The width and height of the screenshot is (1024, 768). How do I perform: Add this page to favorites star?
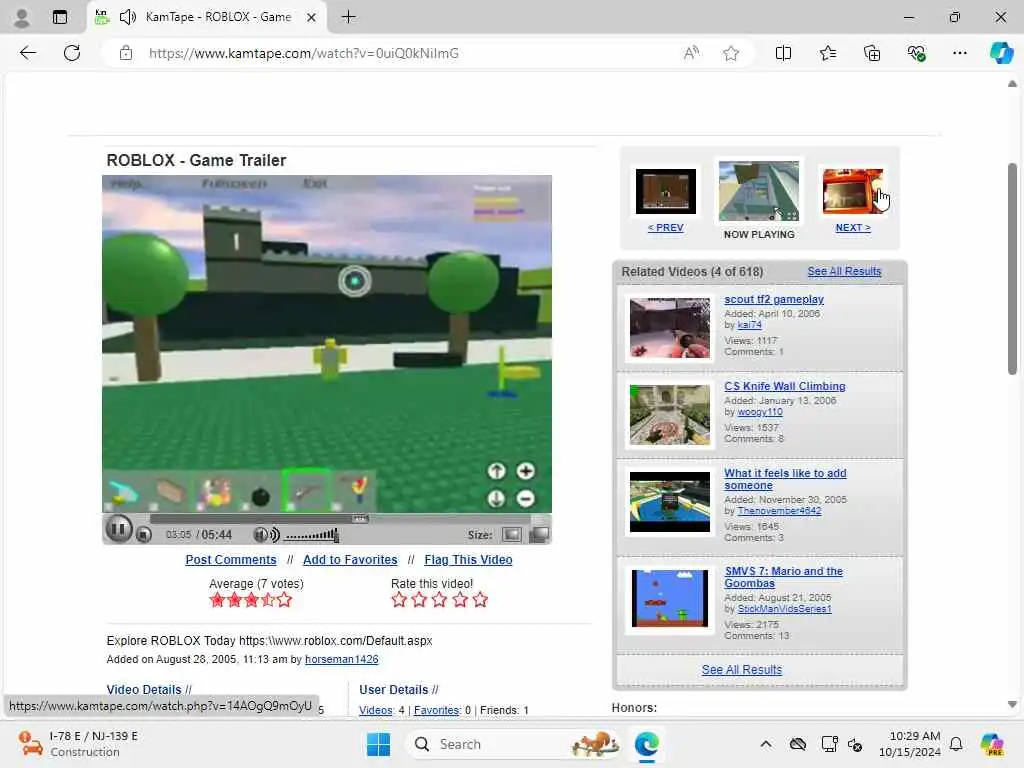point(731,53)
